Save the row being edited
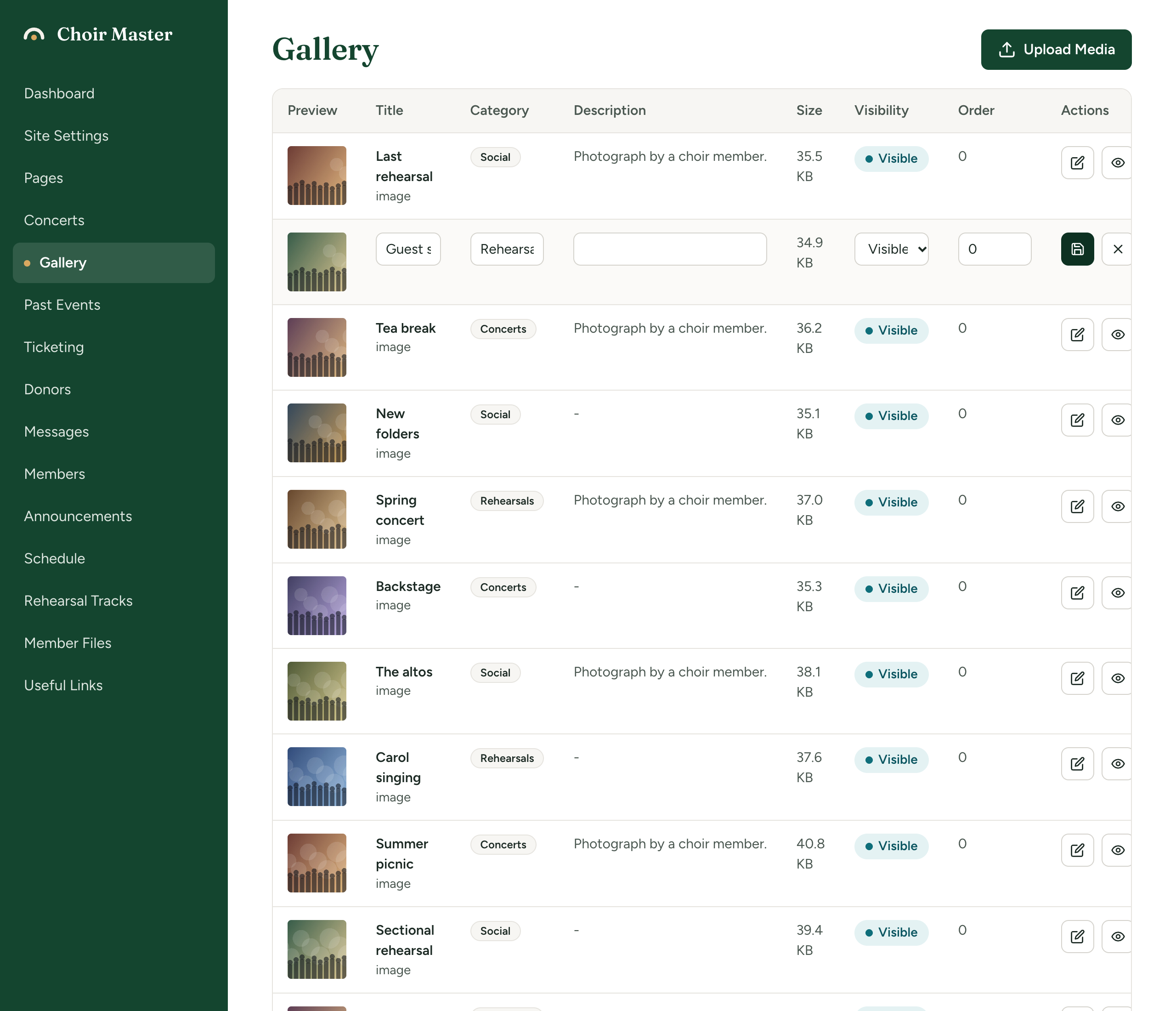 pos(1077,249)
